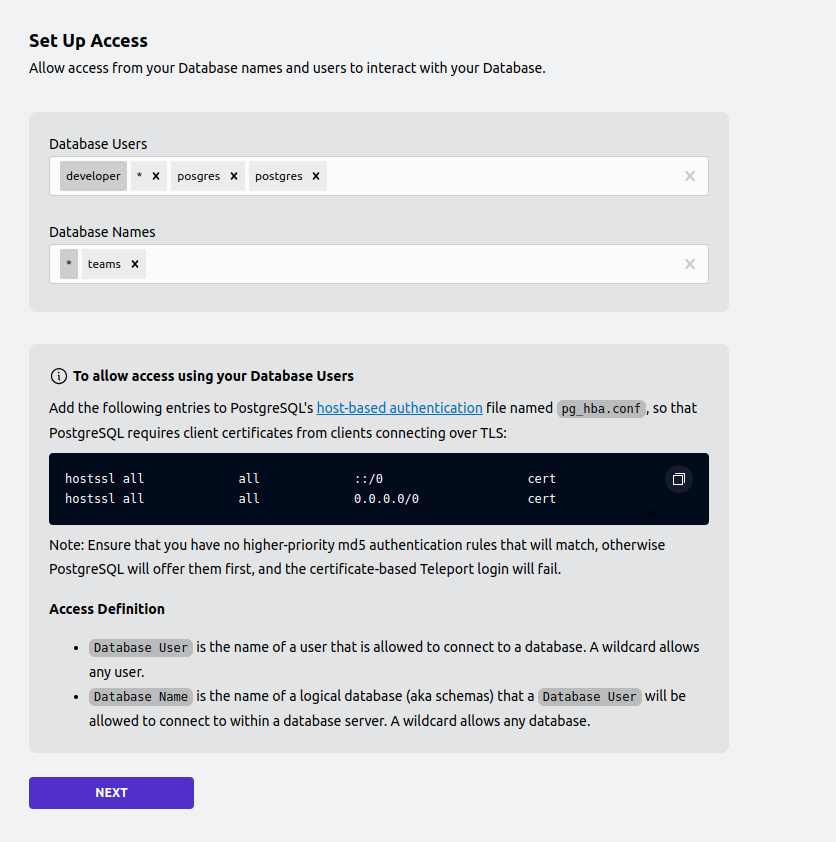Click the pg_hba.conf inline code label
Screen dimensions: 836x842
tap(601, 409)
